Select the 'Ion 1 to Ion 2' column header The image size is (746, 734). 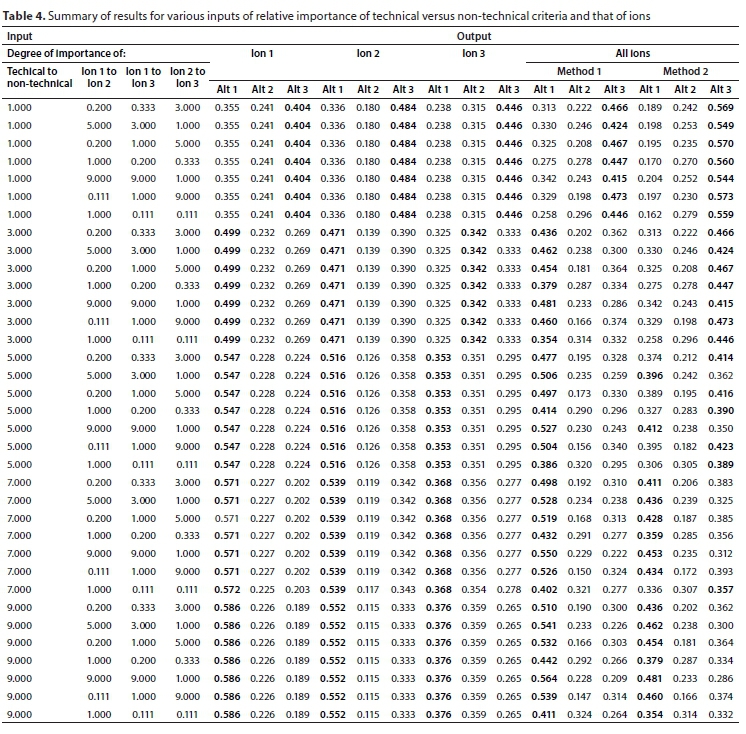pos(98,79)
